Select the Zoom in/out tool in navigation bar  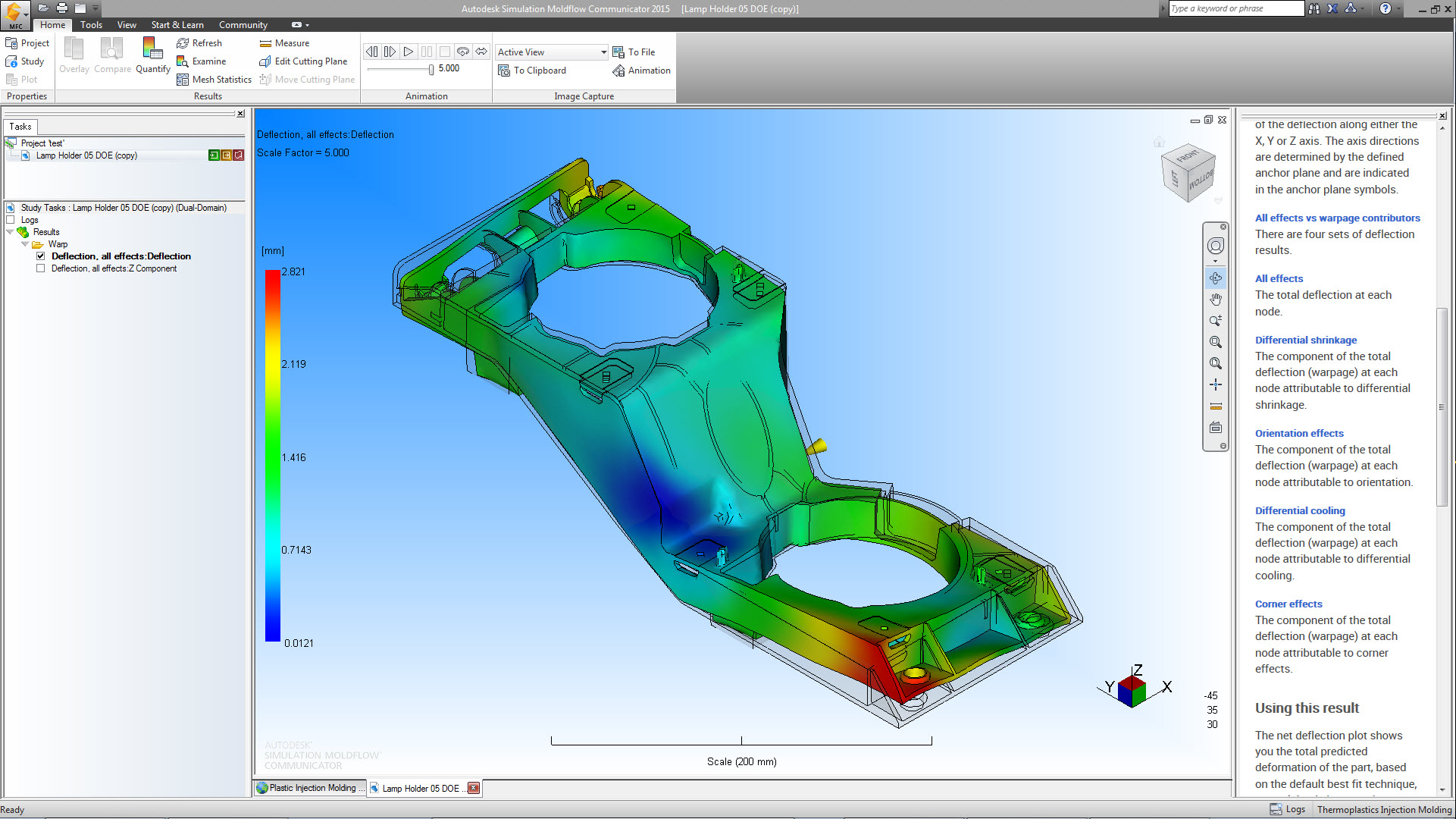pyautogui.click(x=1215, y=321)
